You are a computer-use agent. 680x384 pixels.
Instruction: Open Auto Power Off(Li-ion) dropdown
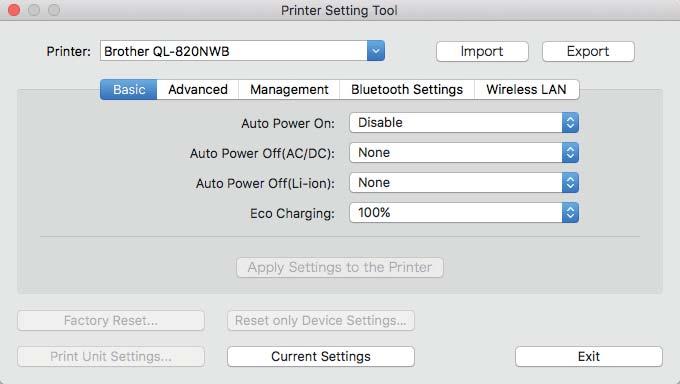coord(464,183)
